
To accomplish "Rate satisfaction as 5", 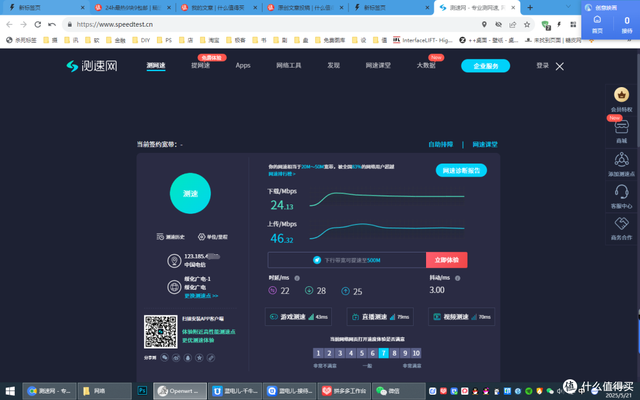I will pos(362,353).
